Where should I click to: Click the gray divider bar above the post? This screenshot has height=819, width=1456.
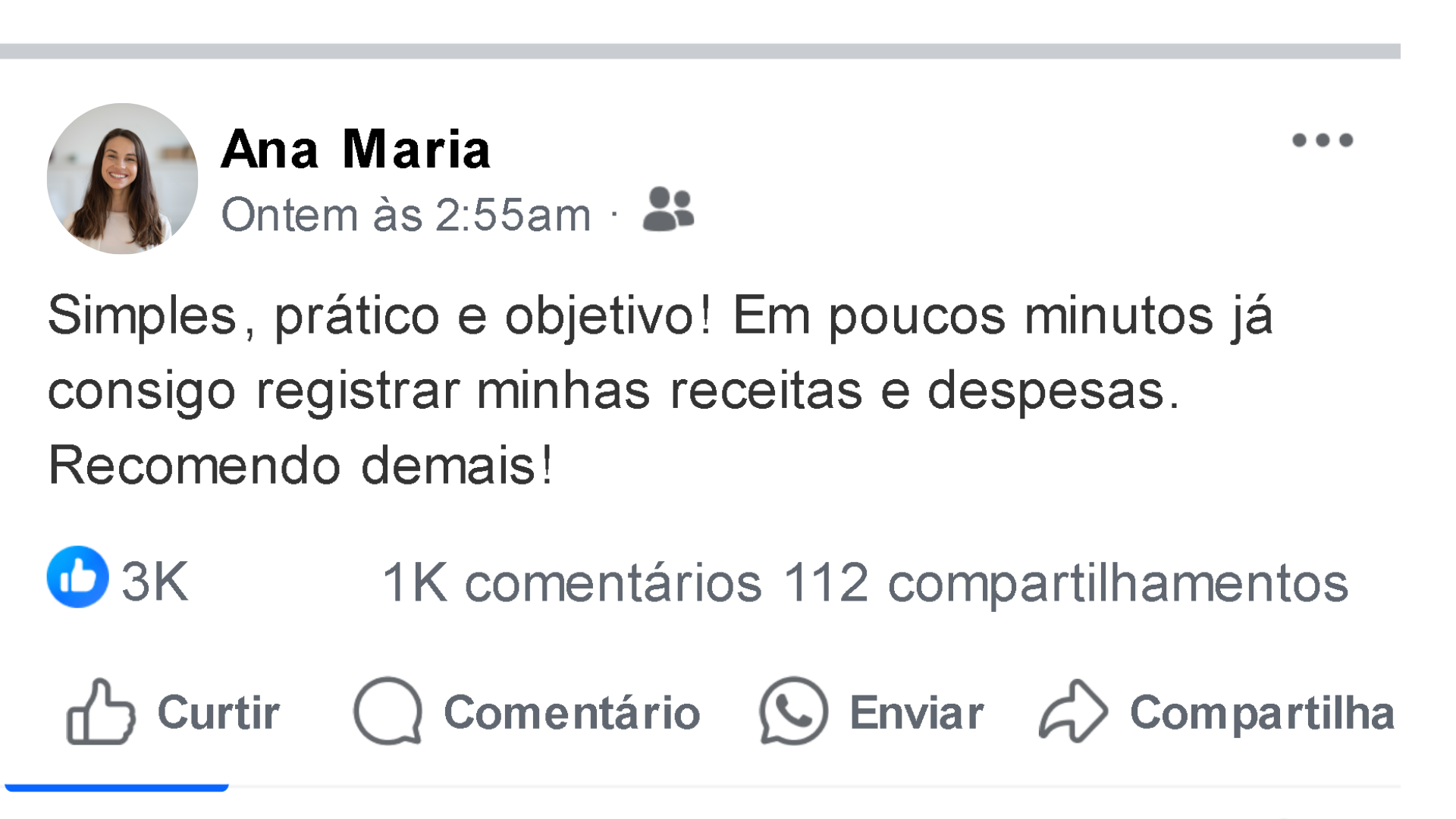699,51
